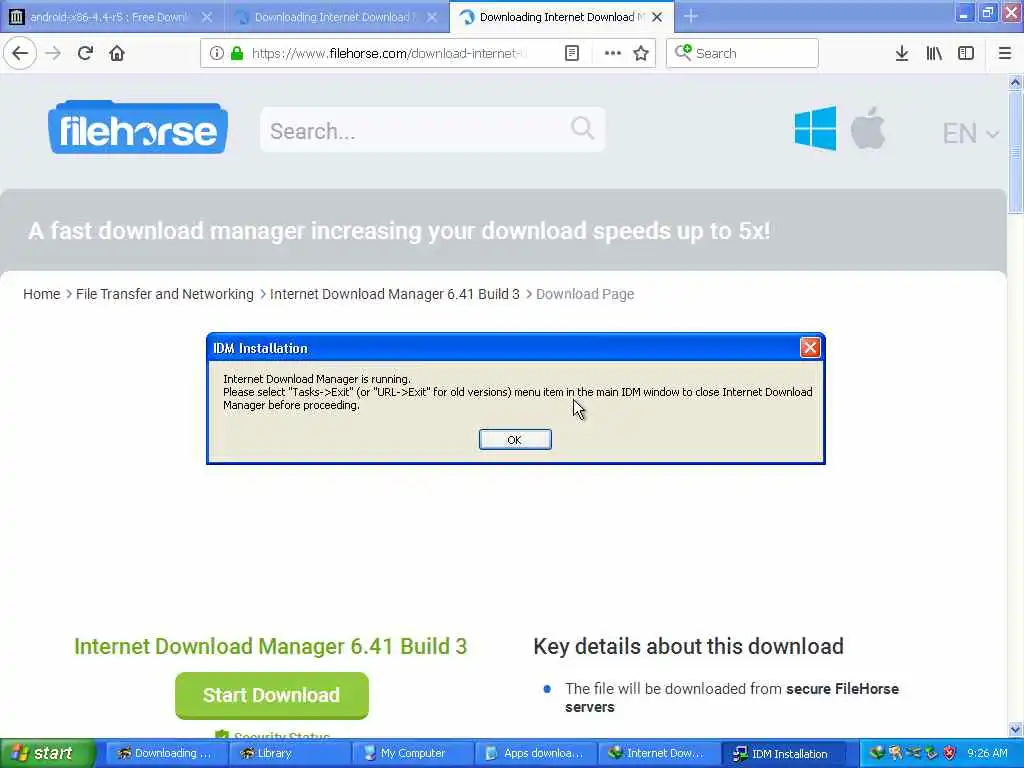
Task: Select the Apple Mac platform icon
Action: coord(868,129)
